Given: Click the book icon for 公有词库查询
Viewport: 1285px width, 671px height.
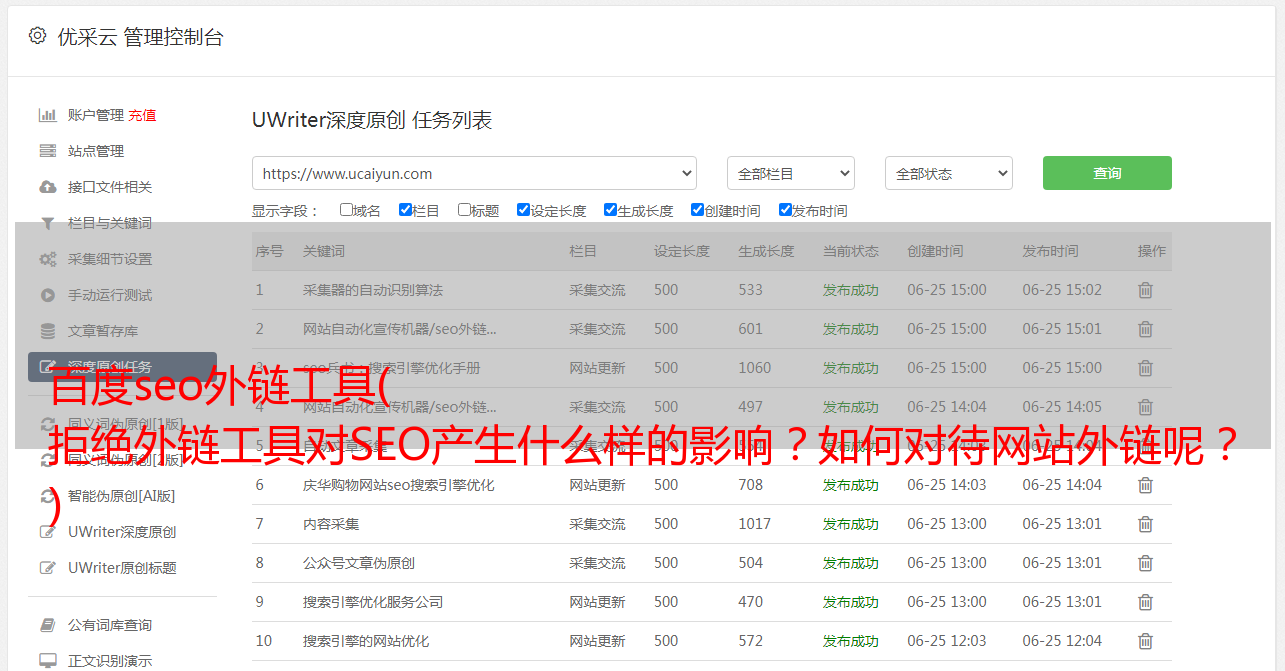Looking at the screenshot, I should [47, 625].
